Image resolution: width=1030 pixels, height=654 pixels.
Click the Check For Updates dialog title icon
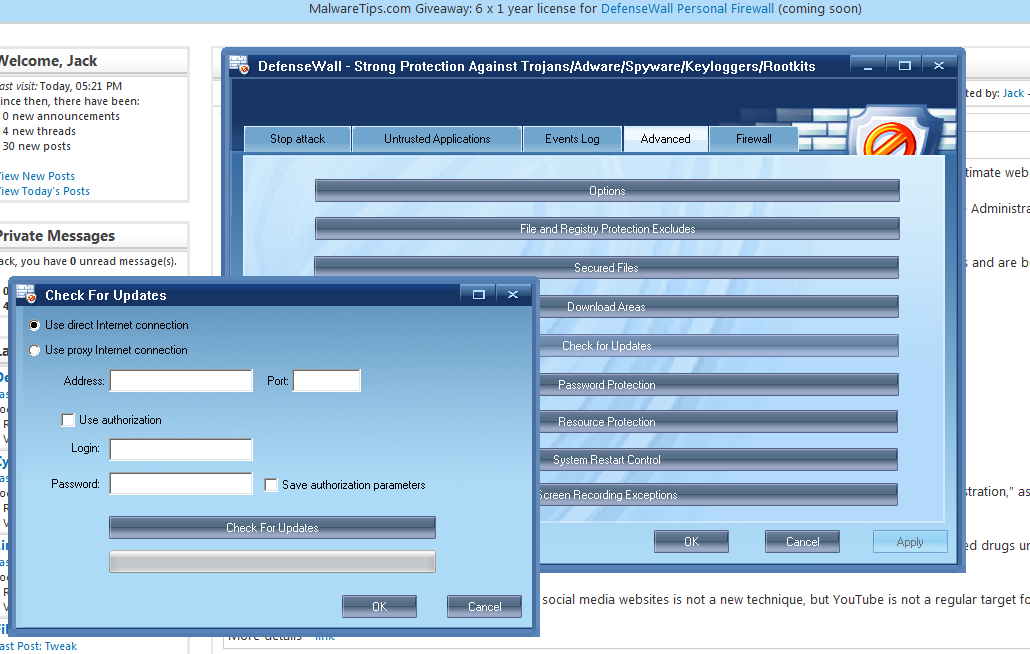click(26, 294)
